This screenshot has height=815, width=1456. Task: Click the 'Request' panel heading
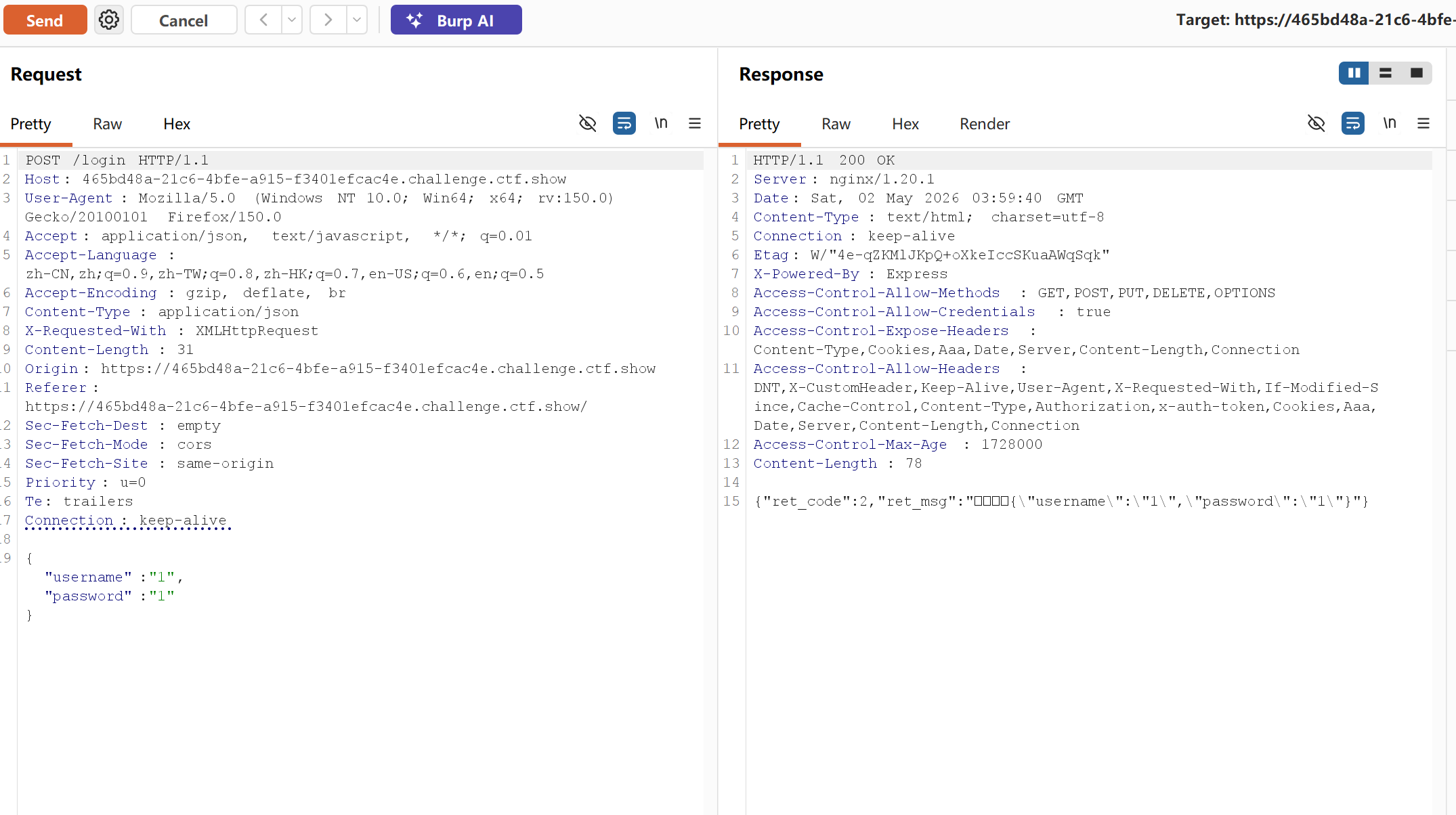click(46, 74)
